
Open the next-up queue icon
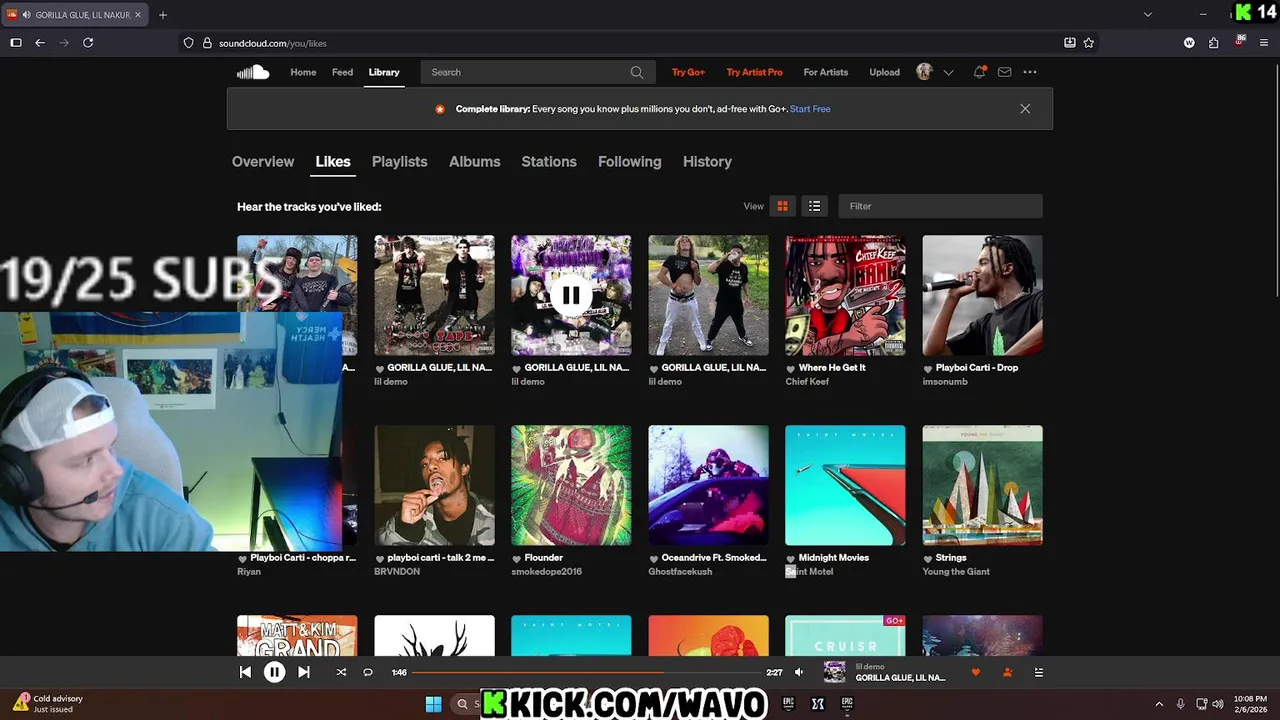tap(1039, 673)
